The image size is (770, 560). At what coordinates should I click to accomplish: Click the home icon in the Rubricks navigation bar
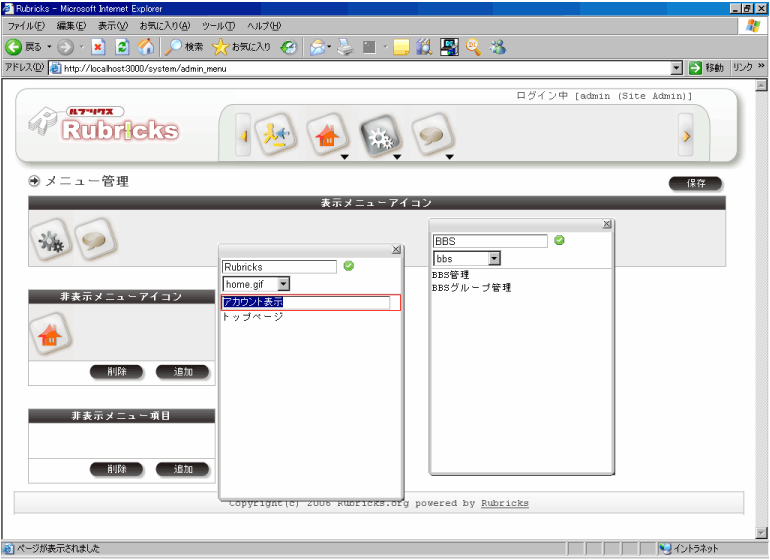click(x=325, y=135)
